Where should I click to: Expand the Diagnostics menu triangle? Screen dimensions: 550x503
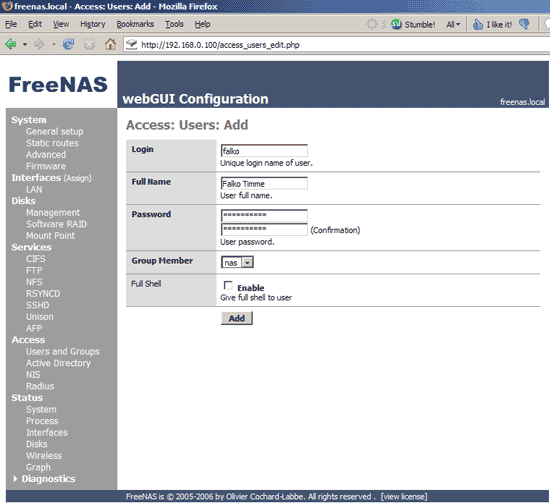(15, 479)
